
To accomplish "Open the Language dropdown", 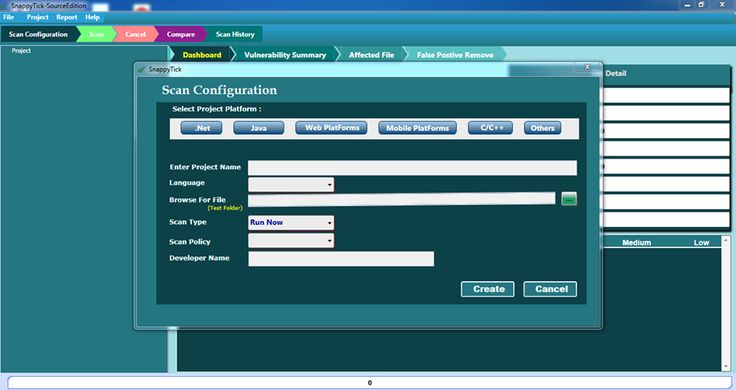I will (x=291, y=184).
